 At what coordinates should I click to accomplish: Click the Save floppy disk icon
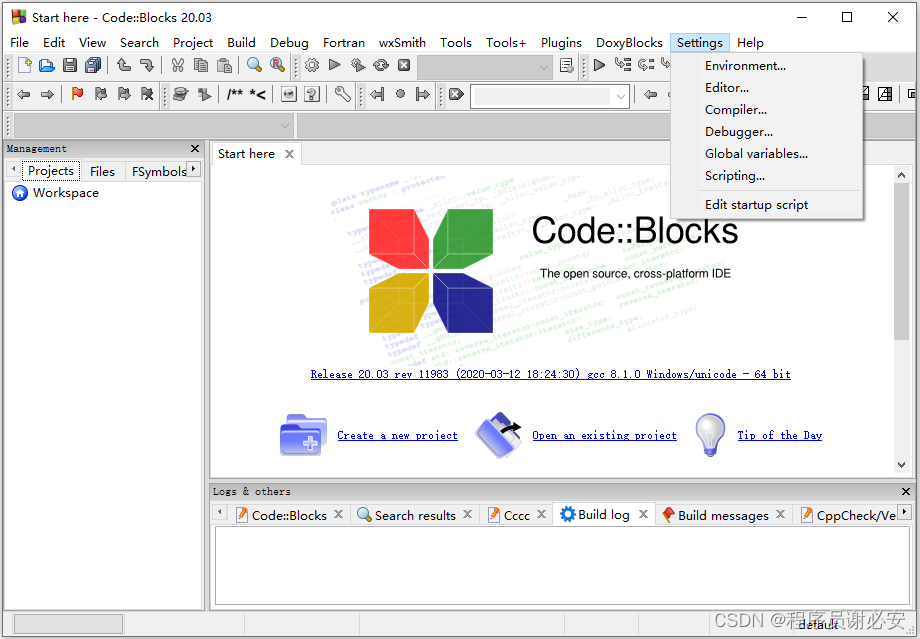click(70, 65)
